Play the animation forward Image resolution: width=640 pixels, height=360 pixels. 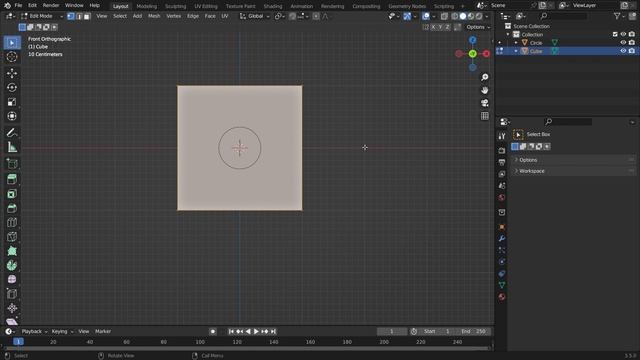click(x=256, y=331)
